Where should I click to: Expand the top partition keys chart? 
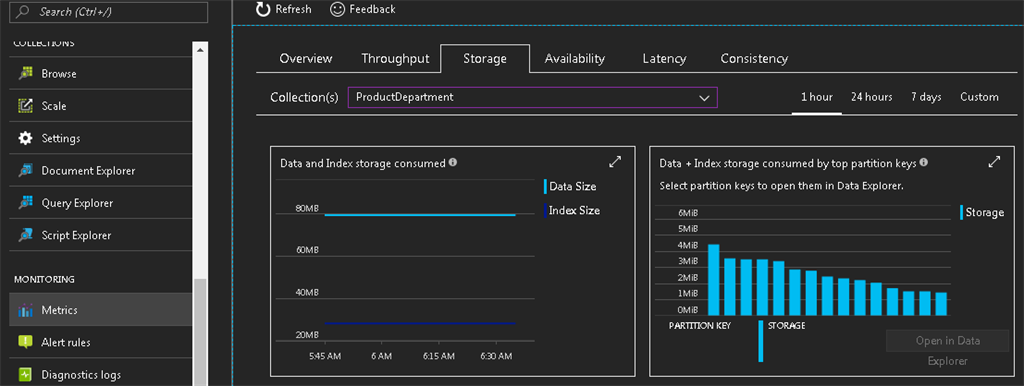pos(994,162)
